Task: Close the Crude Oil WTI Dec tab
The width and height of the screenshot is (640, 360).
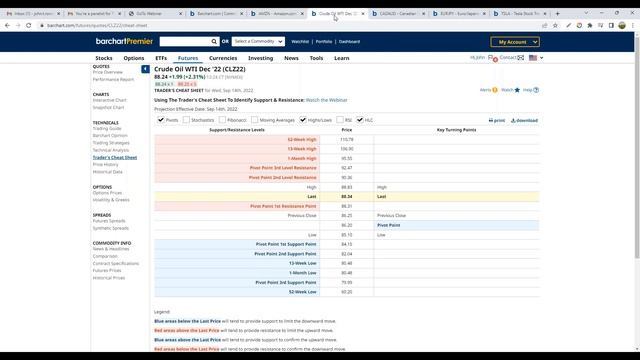Action: point(363,13)
